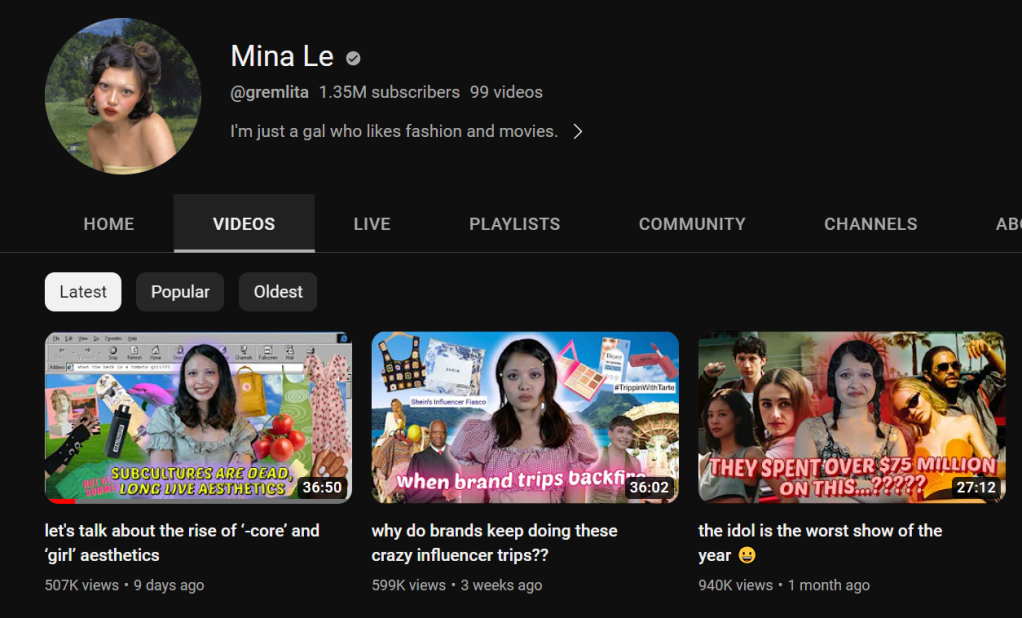Screen dimensions: 1022x618
Task: Open title 'the idol is the worst show'
Action: point(820,531)
